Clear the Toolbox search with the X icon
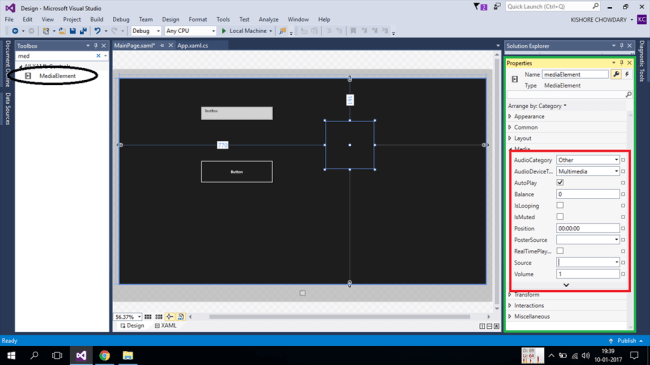Image resolution: width=650 pixels, height=365 pixels. coord(98,56)
